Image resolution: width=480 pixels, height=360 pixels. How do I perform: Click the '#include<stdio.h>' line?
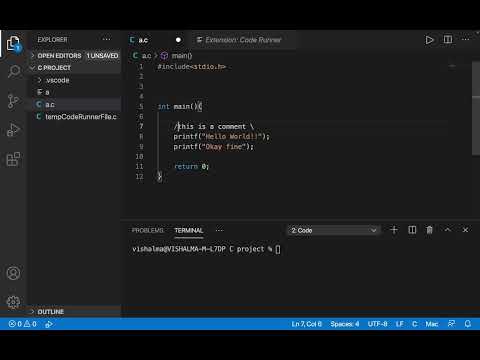(192, 67)
